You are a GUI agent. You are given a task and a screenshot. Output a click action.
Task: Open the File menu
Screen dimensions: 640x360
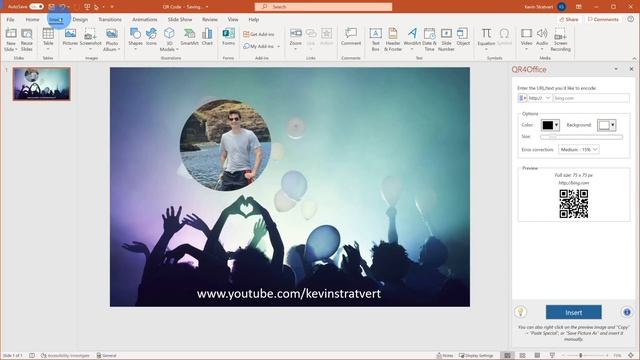pyautogui.click(x=10, y=19)
